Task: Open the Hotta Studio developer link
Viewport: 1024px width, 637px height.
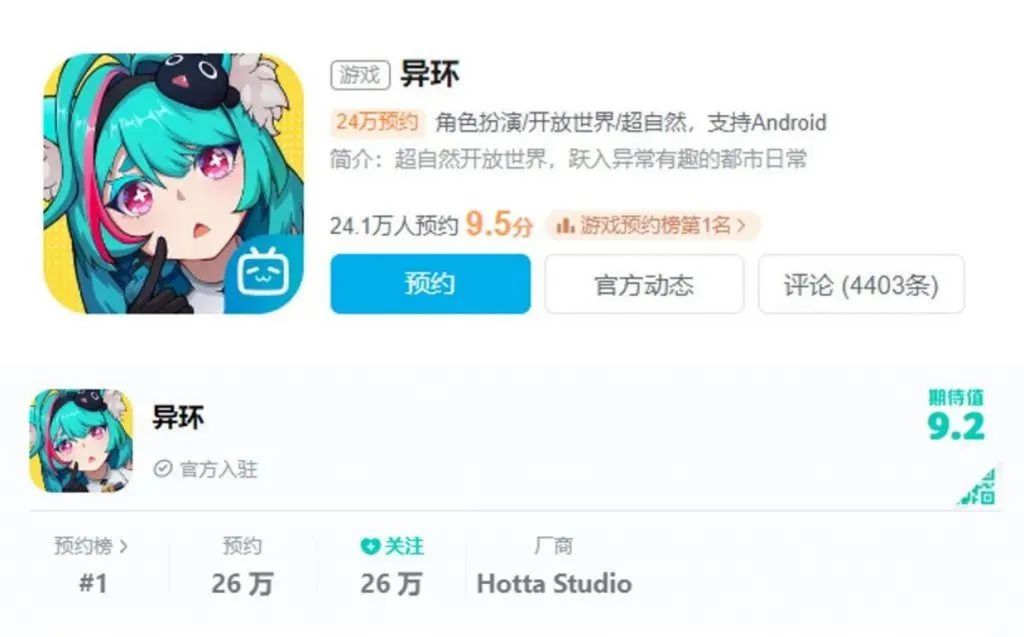Action: pyautogui.click(x=554, y=583)
